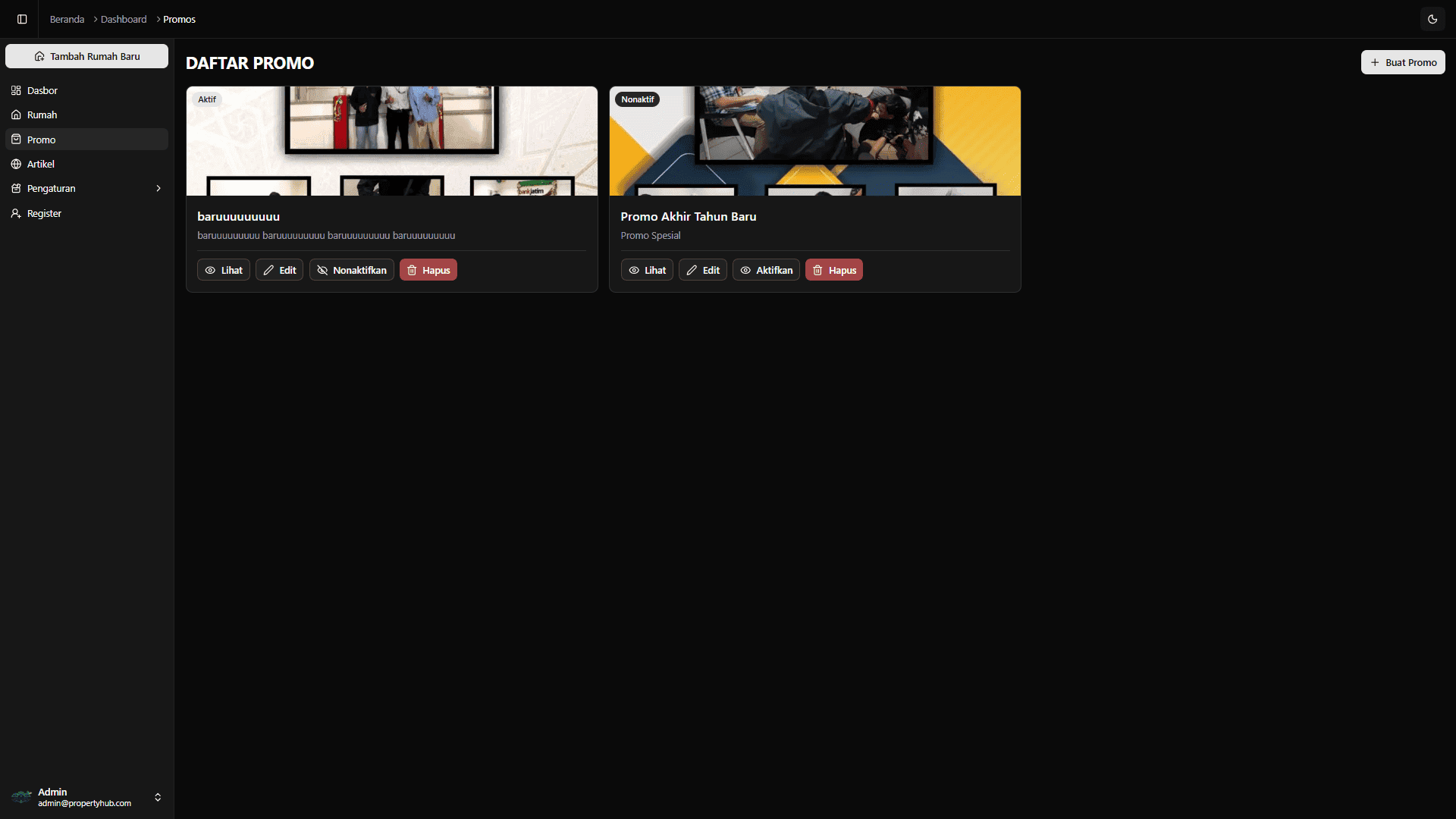The height and width of the screenshot is (819, 1456).
Task: Click the baruuuuuuuuu promo title
Action: (x=238, y=216)
